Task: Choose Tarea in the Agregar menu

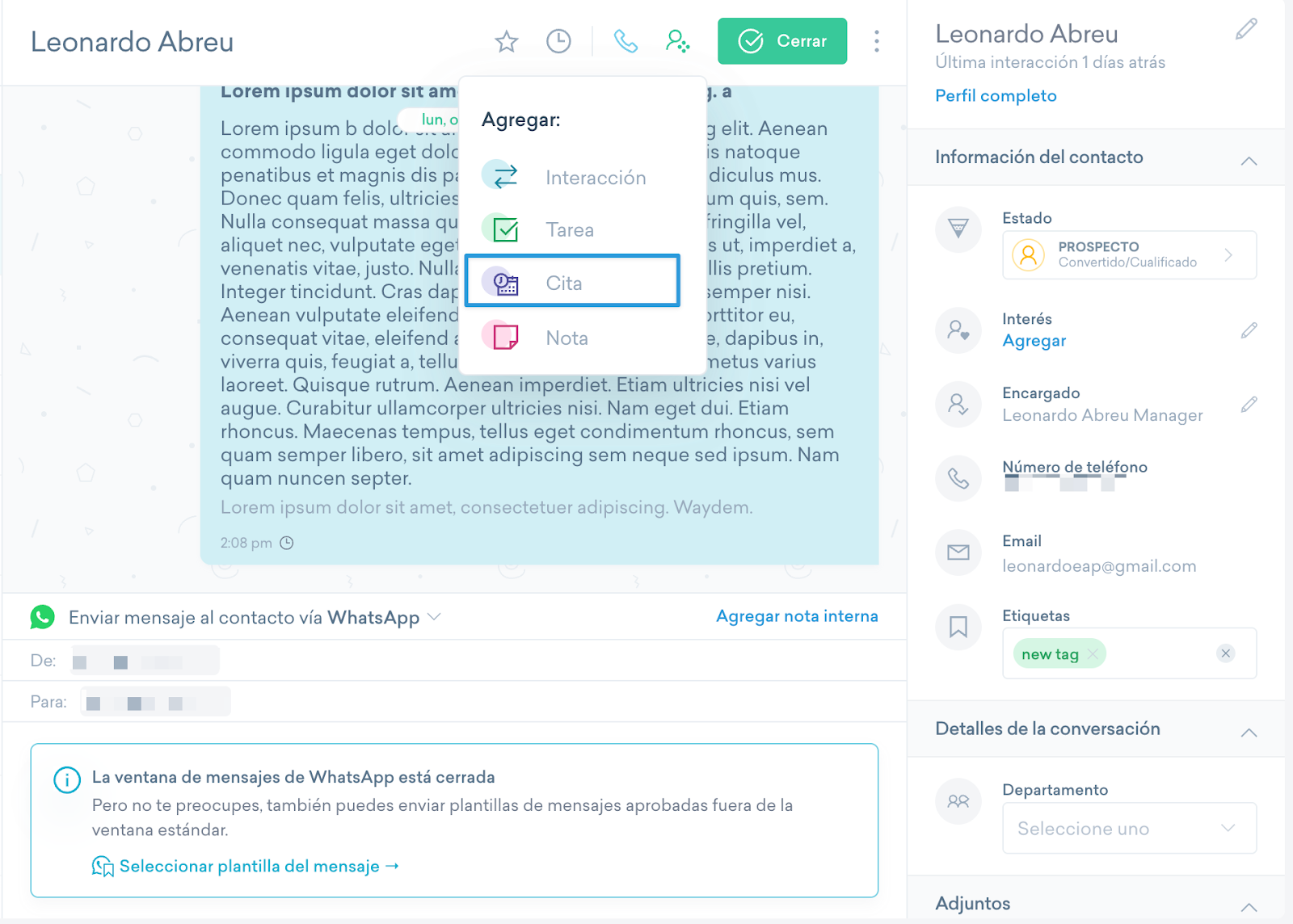Action: [569, 230]
